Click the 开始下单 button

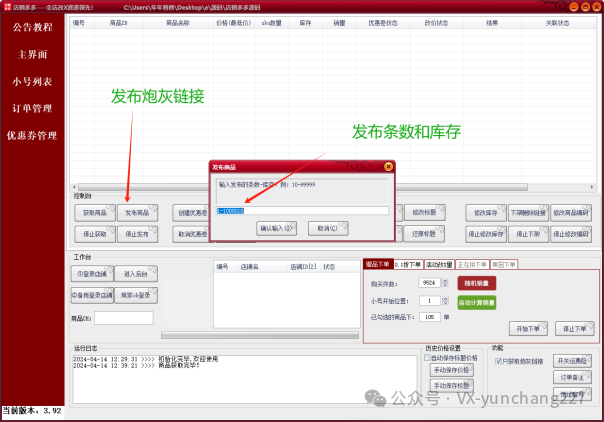click(x=528, y=328)
